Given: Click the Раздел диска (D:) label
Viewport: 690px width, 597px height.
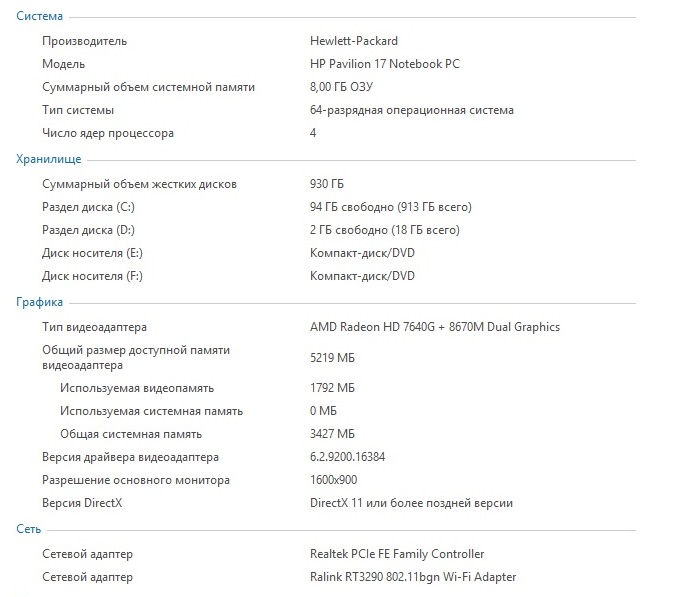Looking at the screenshot, I should [x=88, y=230].
